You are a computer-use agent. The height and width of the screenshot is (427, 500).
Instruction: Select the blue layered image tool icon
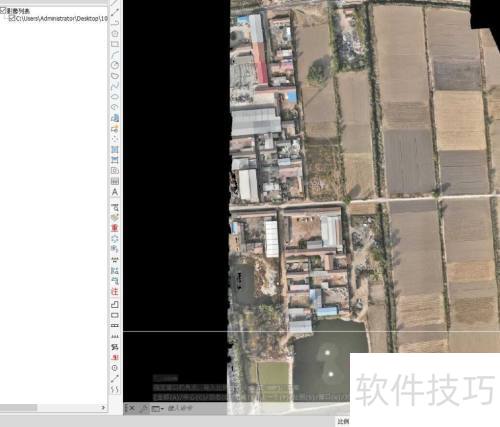(x=115, y=118)
